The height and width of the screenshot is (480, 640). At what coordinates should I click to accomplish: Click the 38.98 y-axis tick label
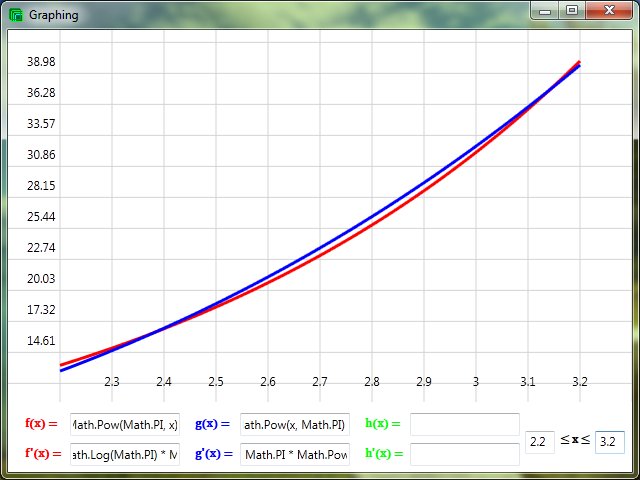click(41, 62)
